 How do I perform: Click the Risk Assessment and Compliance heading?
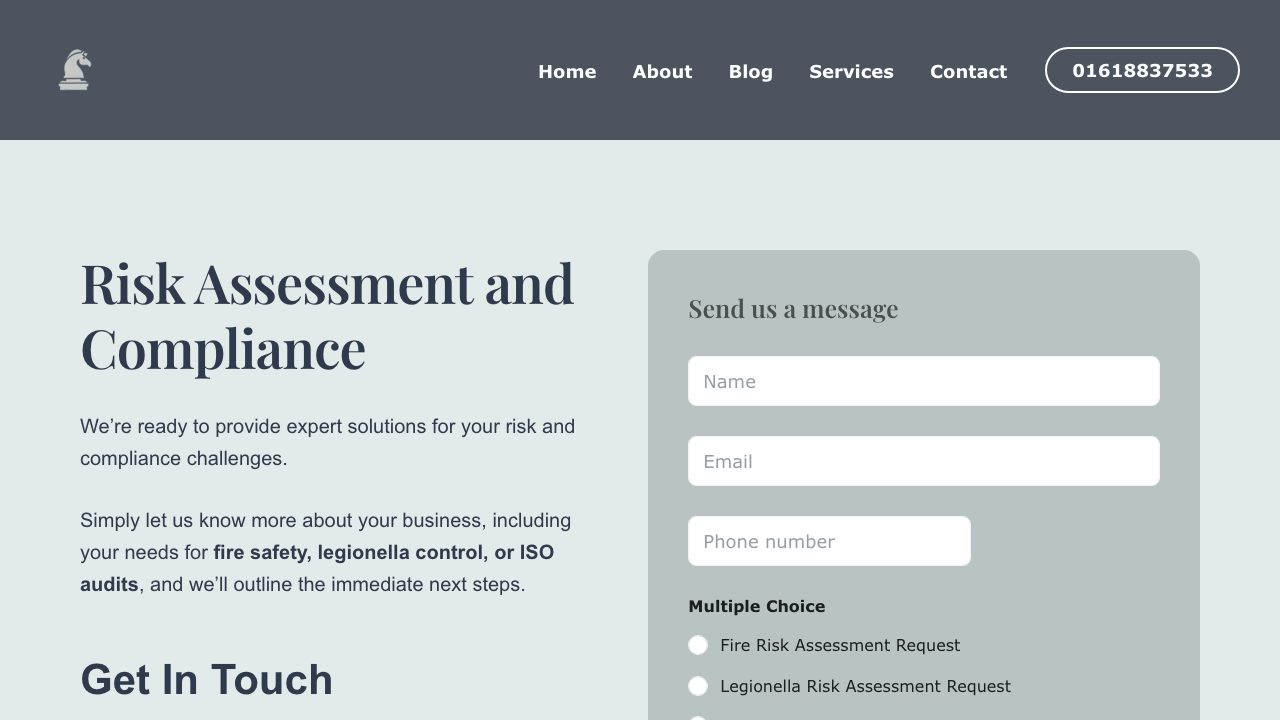327,315
